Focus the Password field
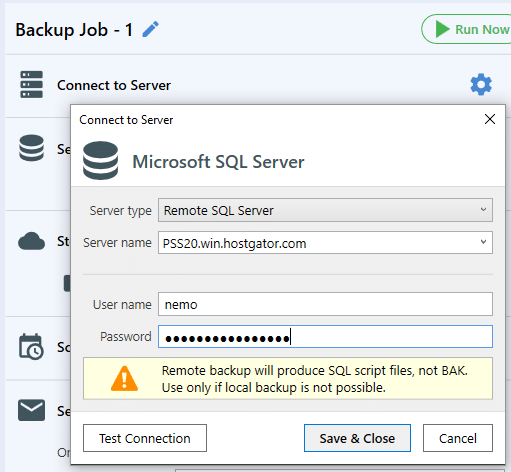 pyautogui.click(x=325, y=337)
